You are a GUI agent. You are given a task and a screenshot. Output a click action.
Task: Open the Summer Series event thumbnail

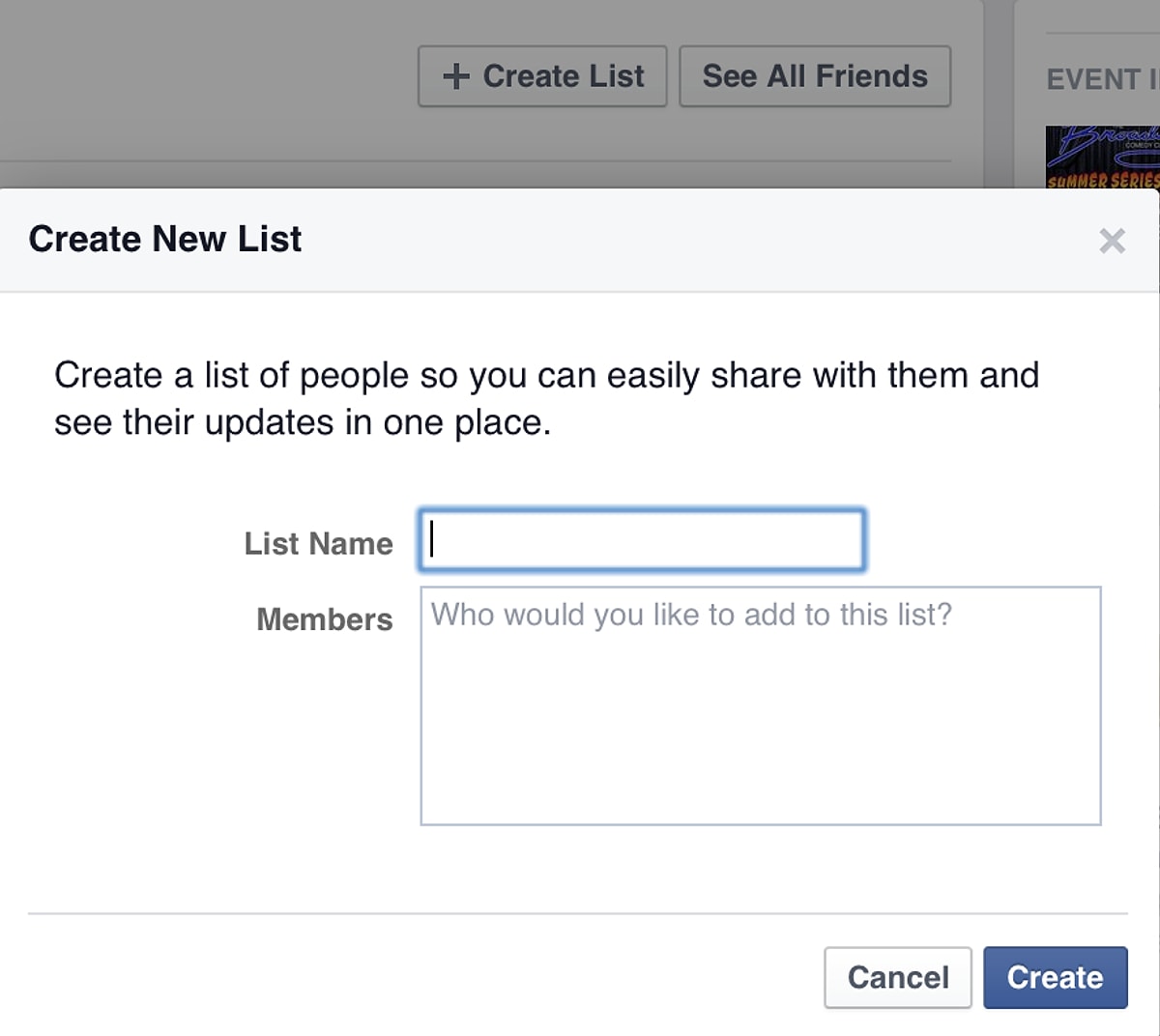(1103, 157)
